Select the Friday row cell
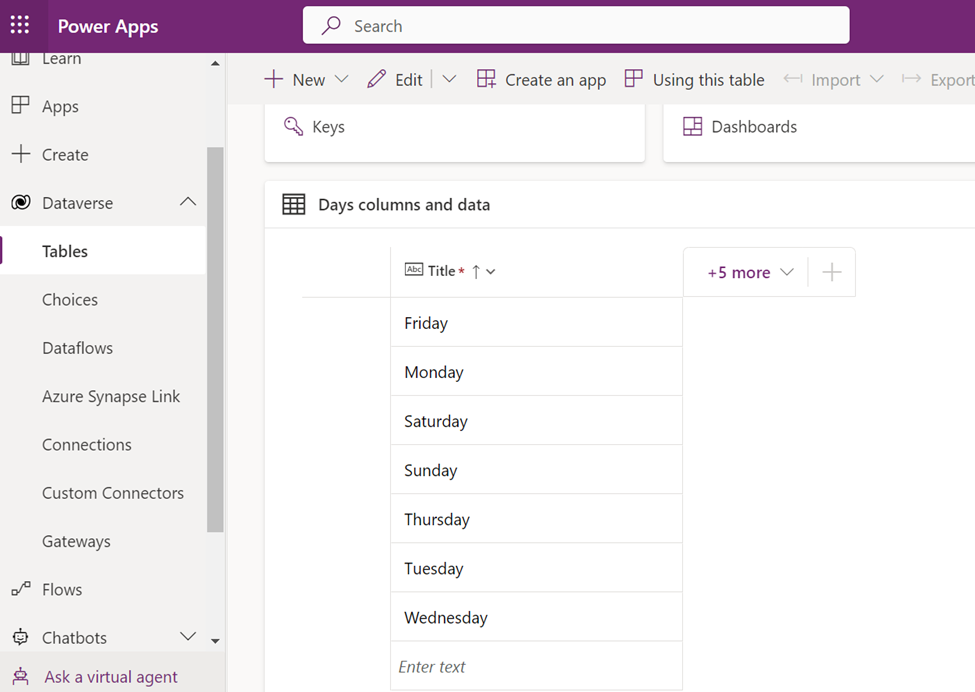The image size is (975, 692). 536,322
